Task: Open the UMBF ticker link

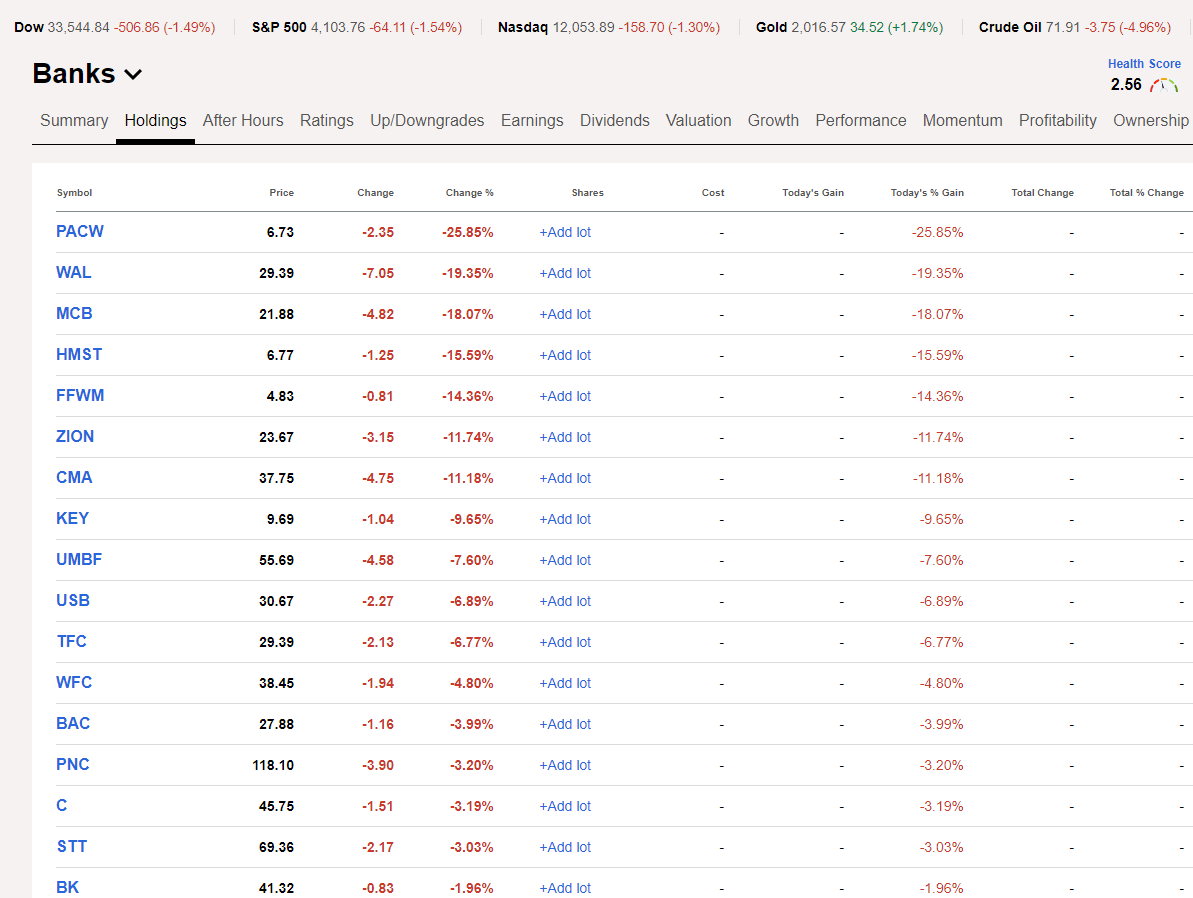Action: [x=79, y=560]
